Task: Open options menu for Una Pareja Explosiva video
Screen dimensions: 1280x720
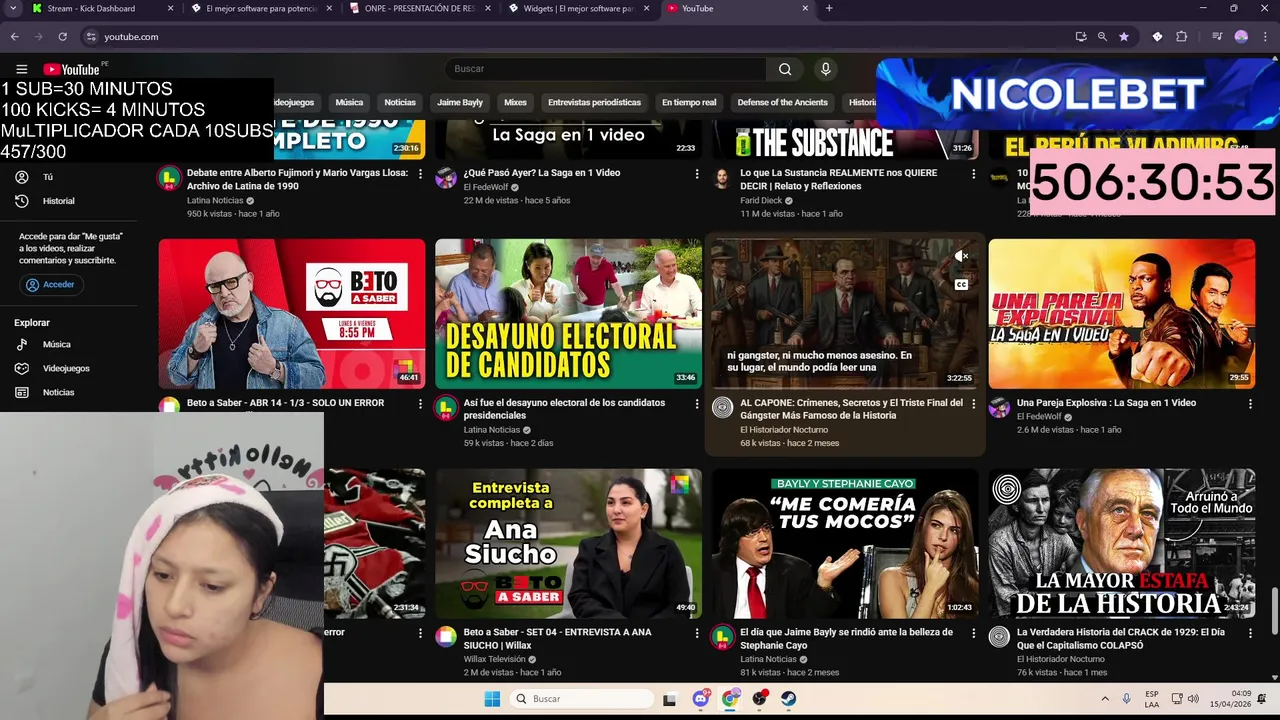Action: (x=1250, y=404)
